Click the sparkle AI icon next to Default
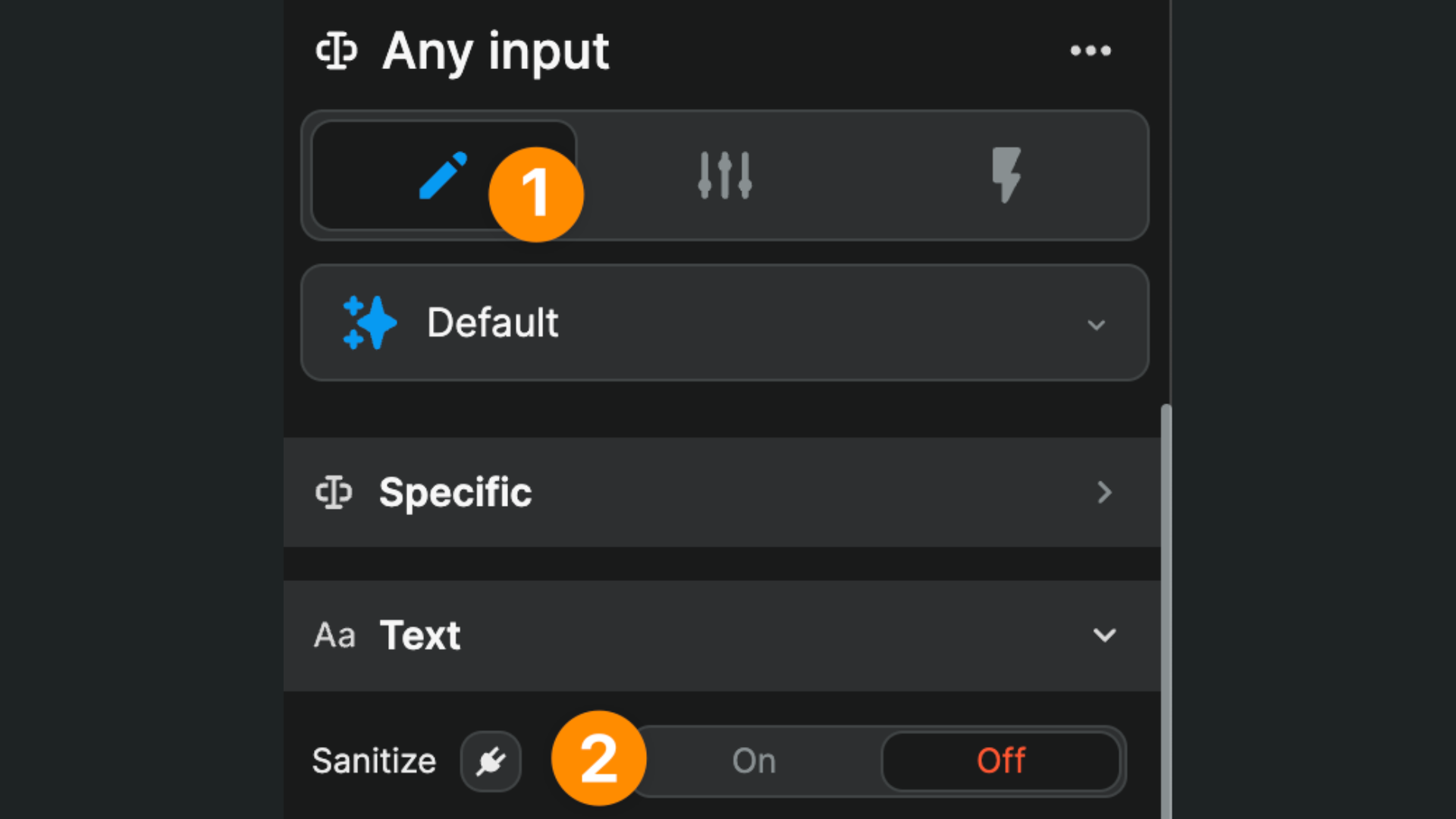 click(369, 322)
